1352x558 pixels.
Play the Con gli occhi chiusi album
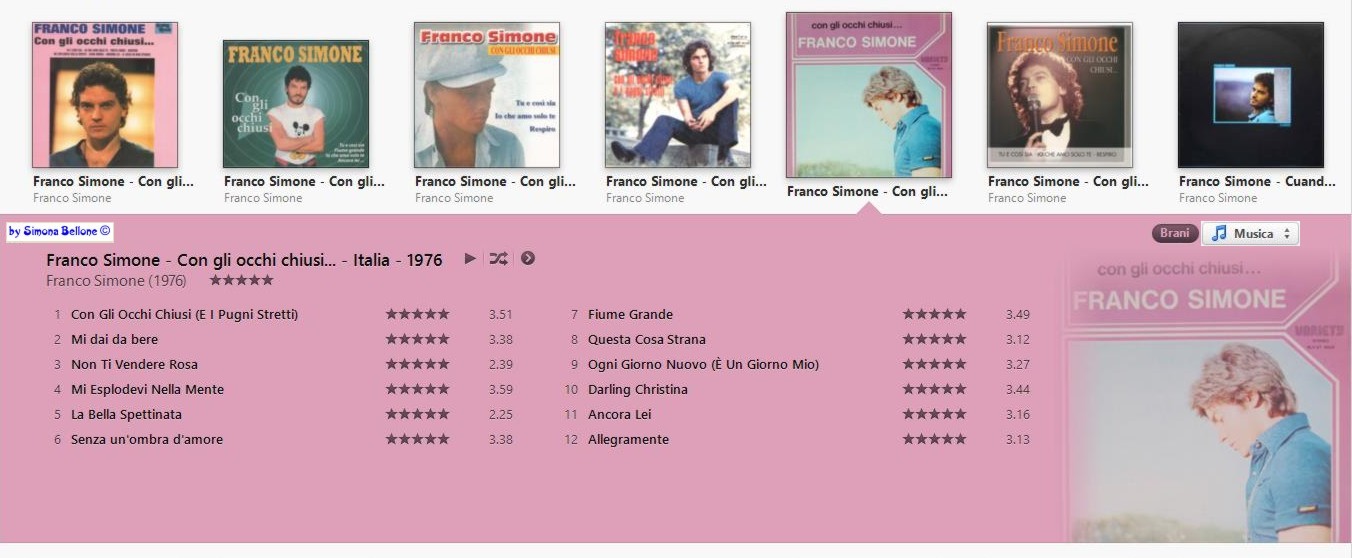tap(470, 259)
